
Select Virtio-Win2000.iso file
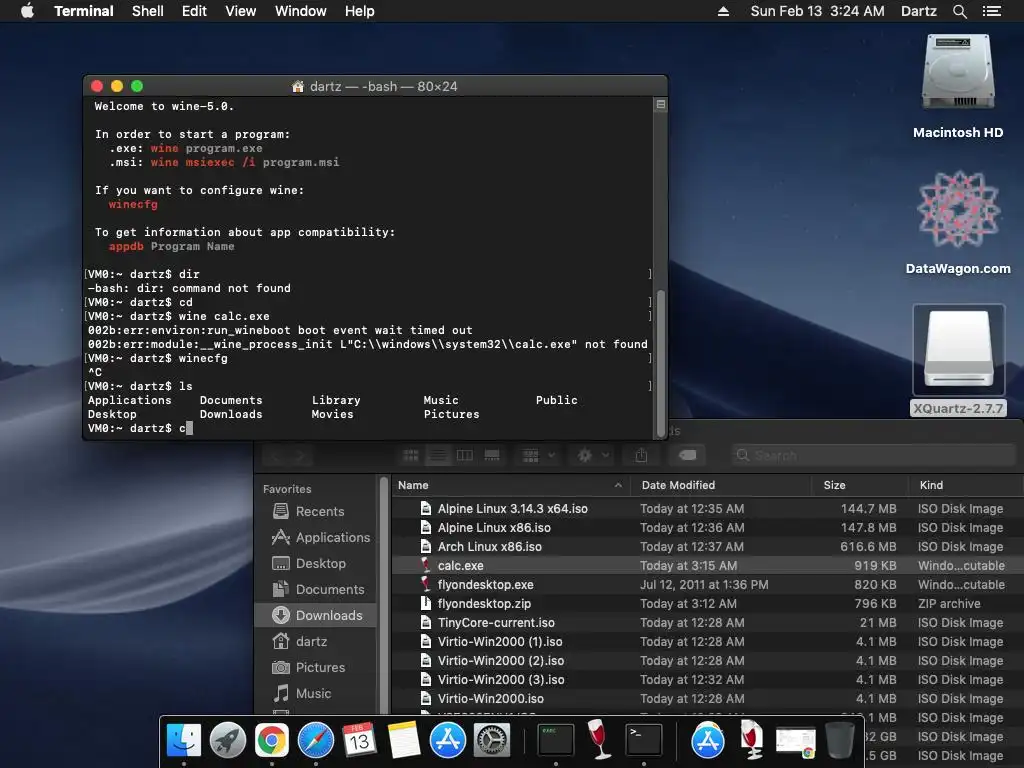707,699
